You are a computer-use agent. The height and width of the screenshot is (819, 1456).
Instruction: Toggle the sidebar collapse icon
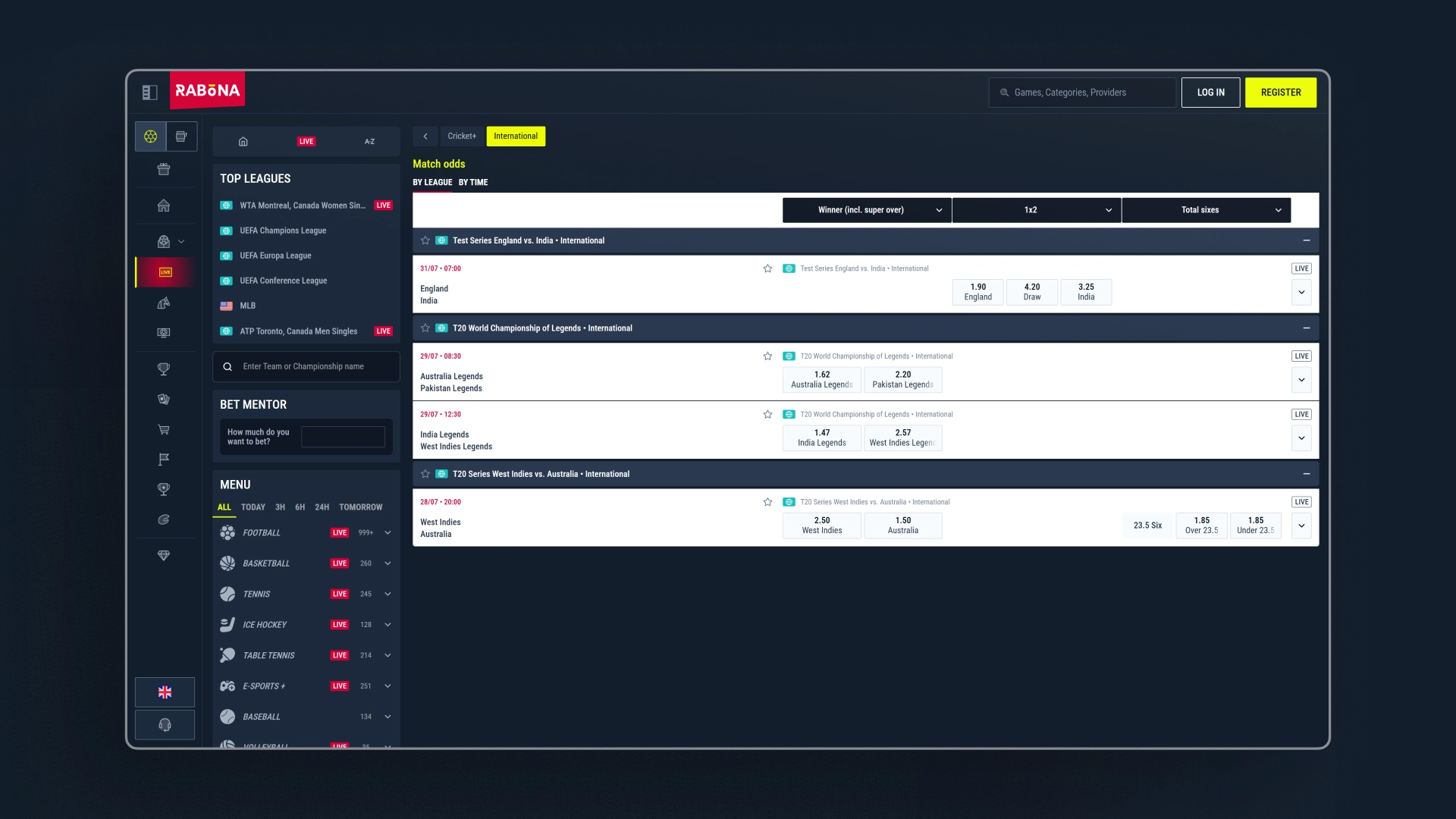tap(149, 93)
